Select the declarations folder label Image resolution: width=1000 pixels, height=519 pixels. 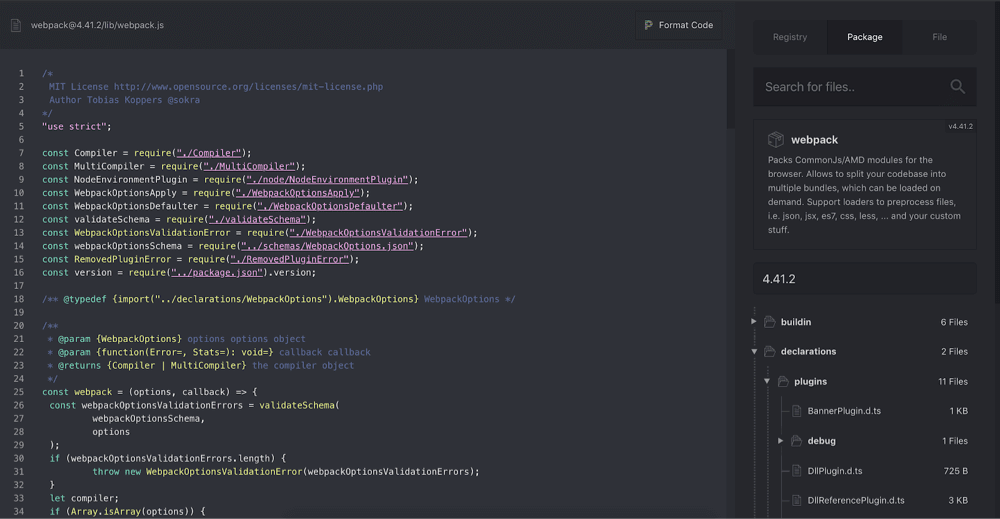(808, 351)
